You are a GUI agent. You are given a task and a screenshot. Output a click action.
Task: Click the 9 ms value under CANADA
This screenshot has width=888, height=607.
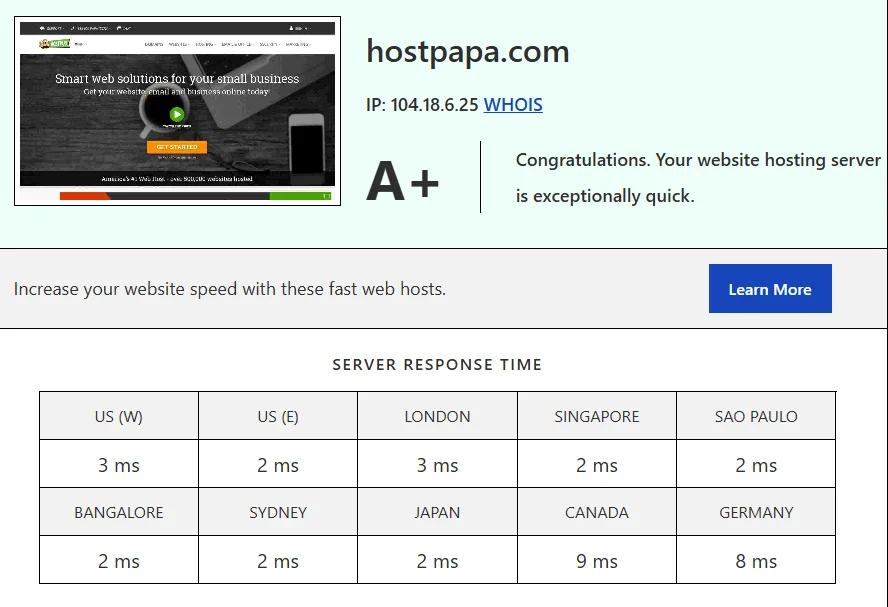(597, 561)
